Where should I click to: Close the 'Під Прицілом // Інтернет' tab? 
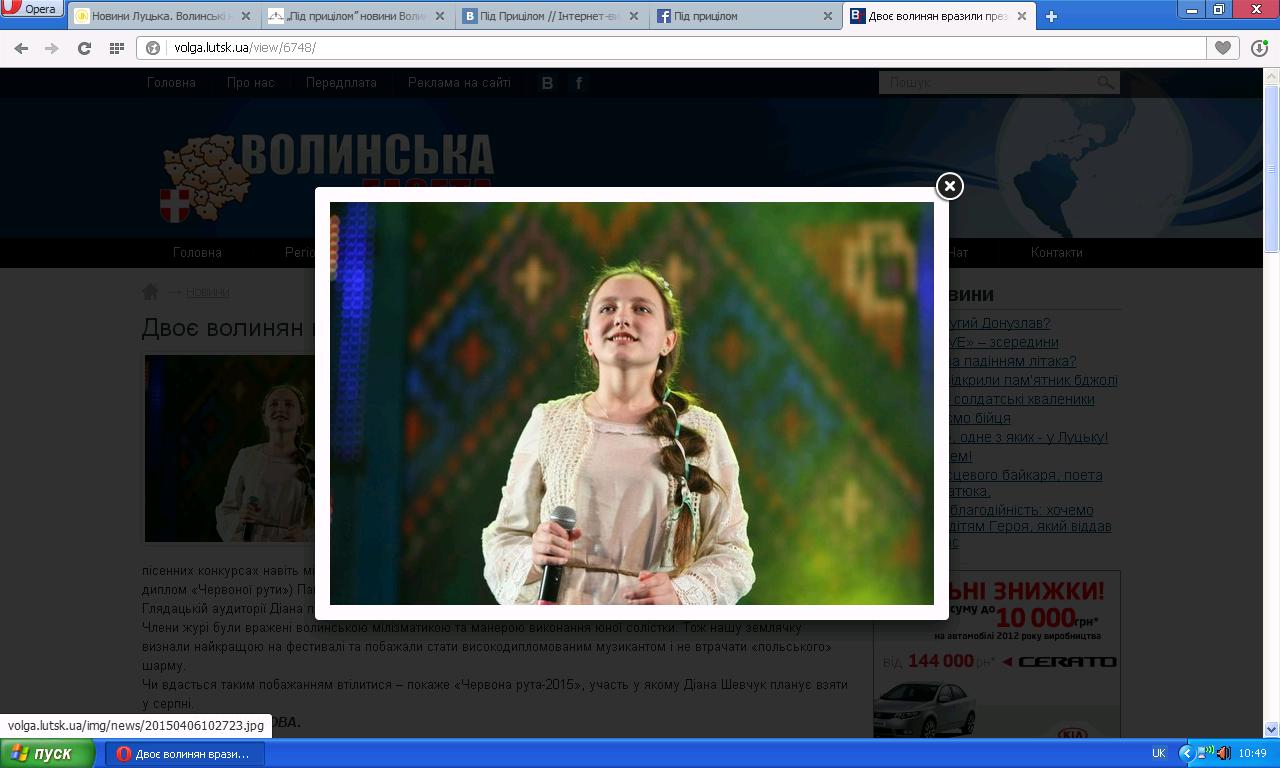(x=635, y=16)
